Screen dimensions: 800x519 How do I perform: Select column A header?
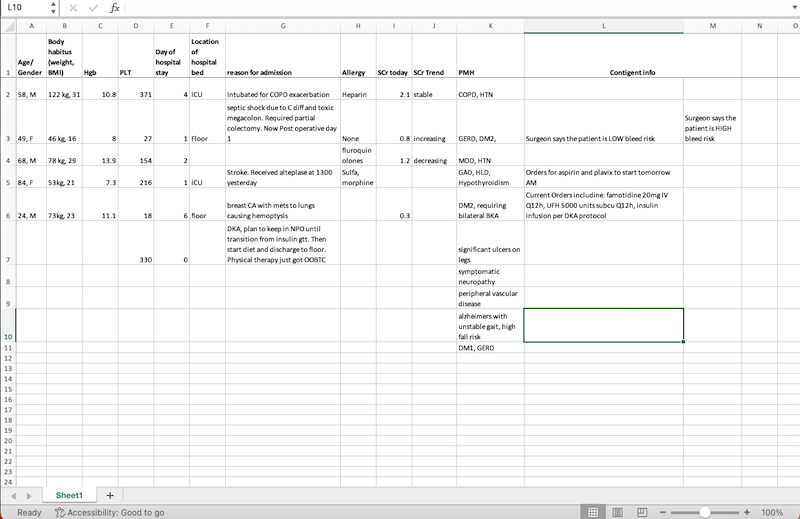click(x=31, y=26)
